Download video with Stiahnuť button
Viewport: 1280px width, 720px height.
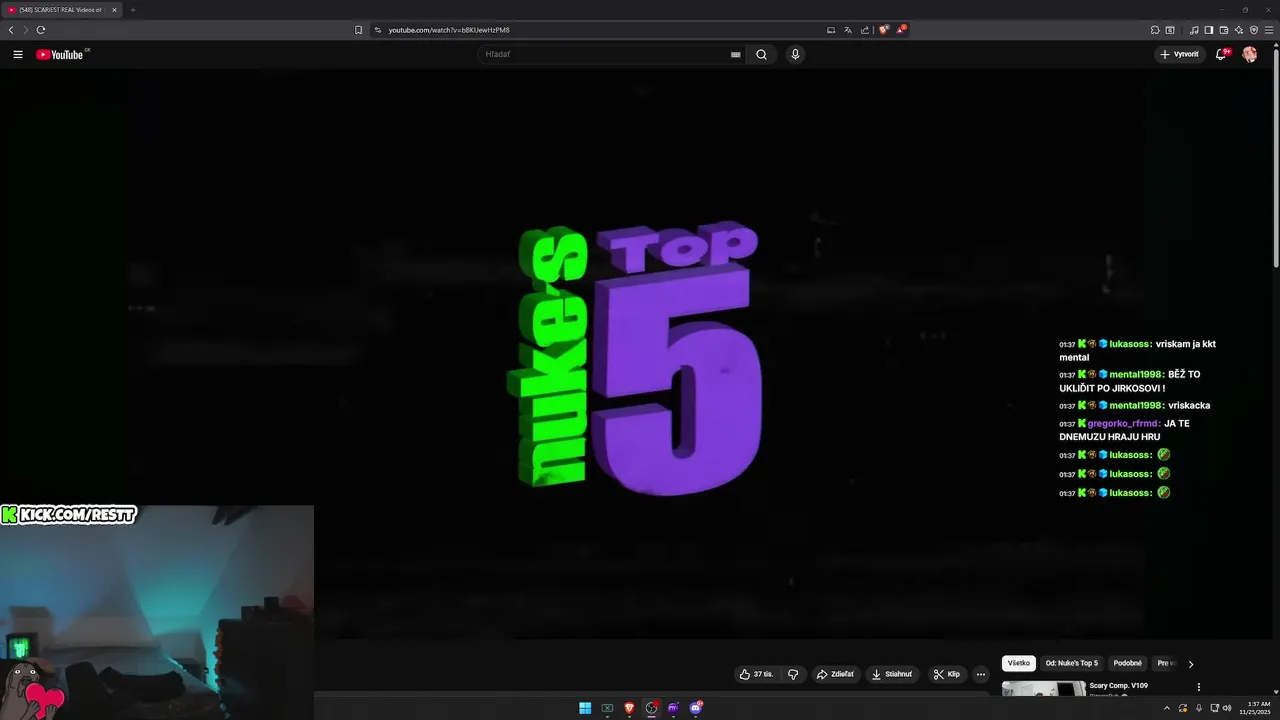892,674
